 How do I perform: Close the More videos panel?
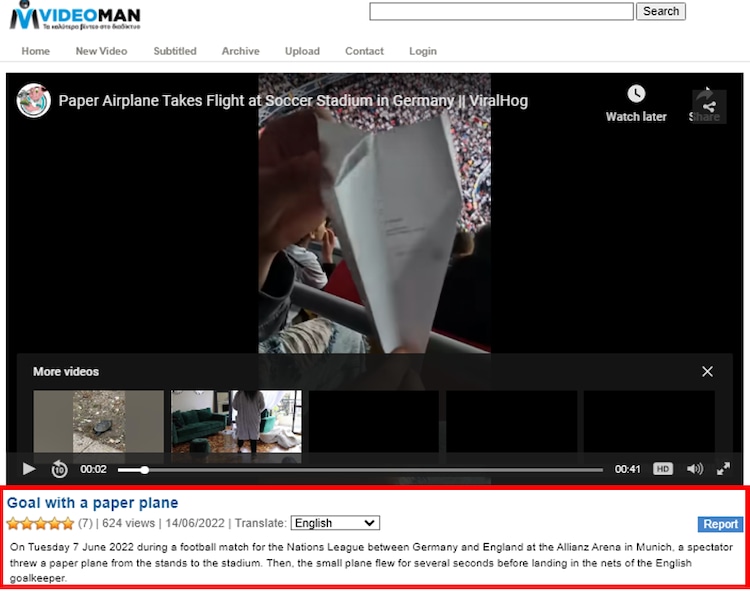click(708, 372)
